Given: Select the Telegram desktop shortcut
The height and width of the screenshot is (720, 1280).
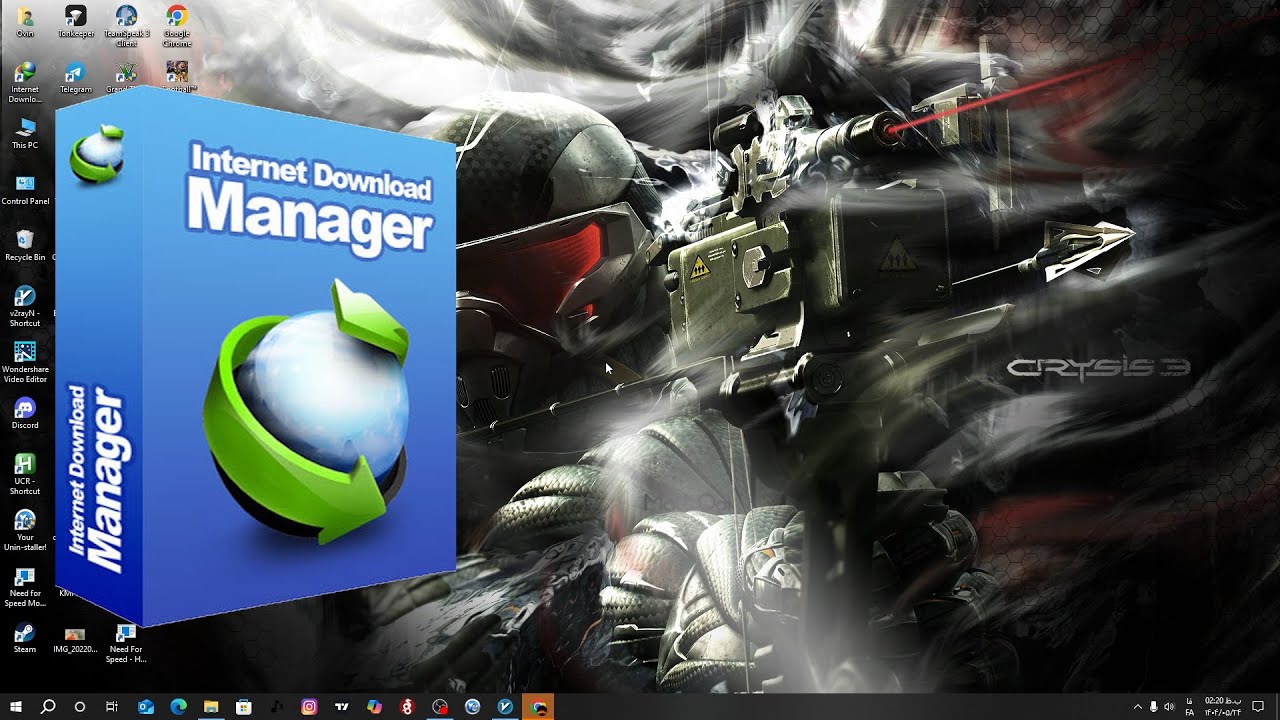Looking at the screenshot, I should pyautogui.click(x=76, y=78).
